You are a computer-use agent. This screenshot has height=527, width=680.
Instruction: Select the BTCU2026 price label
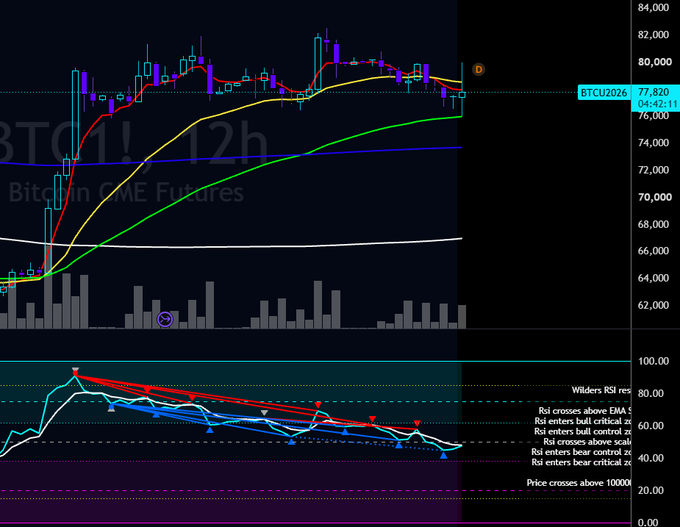point(604,92)
